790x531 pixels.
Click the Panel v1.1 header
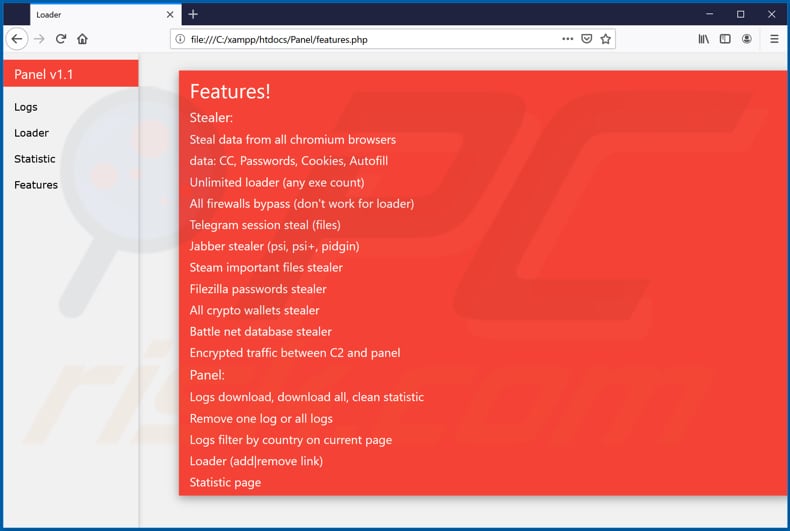[71, 74]
